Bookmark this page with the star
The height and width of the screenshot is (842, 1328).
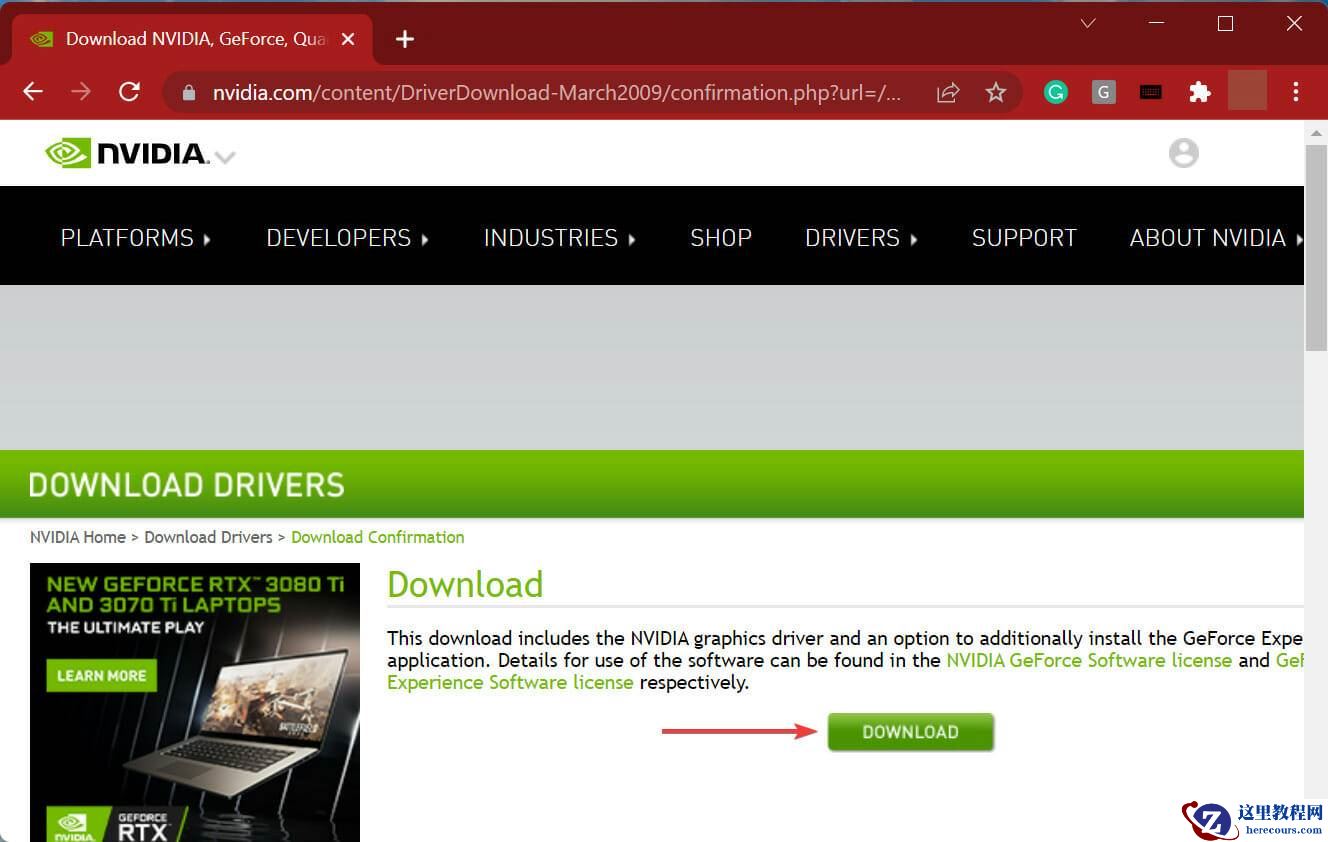tap(996, 93)
